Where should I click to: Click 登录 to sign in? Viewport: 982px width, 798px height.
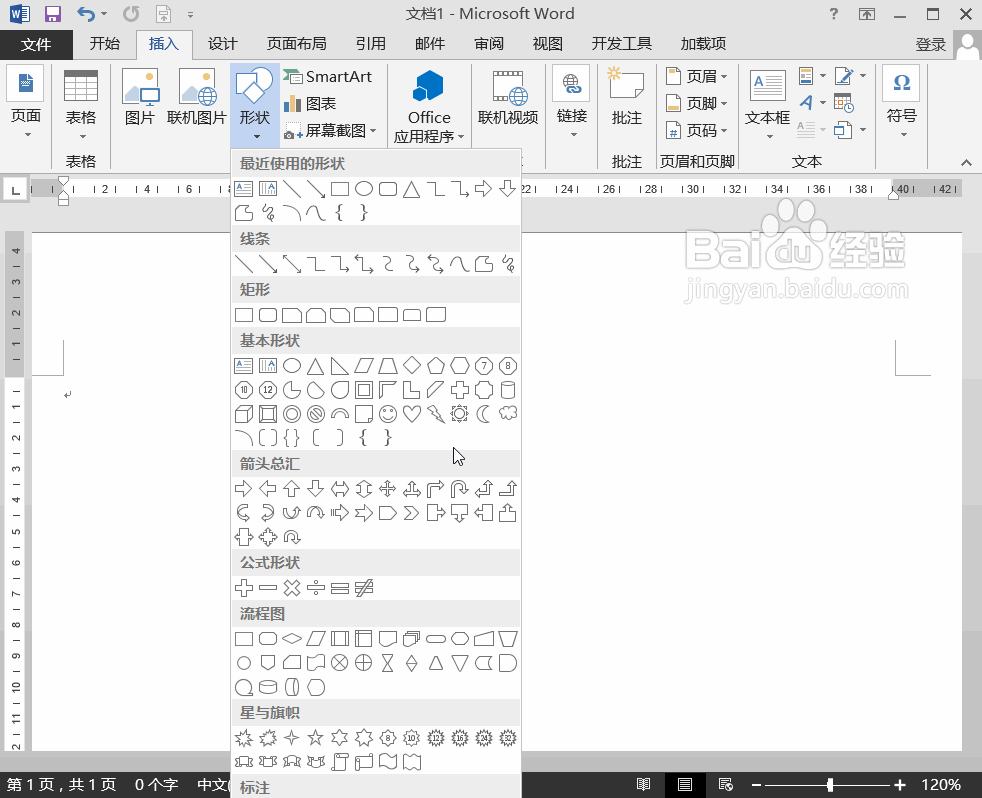tap(931, 44)
